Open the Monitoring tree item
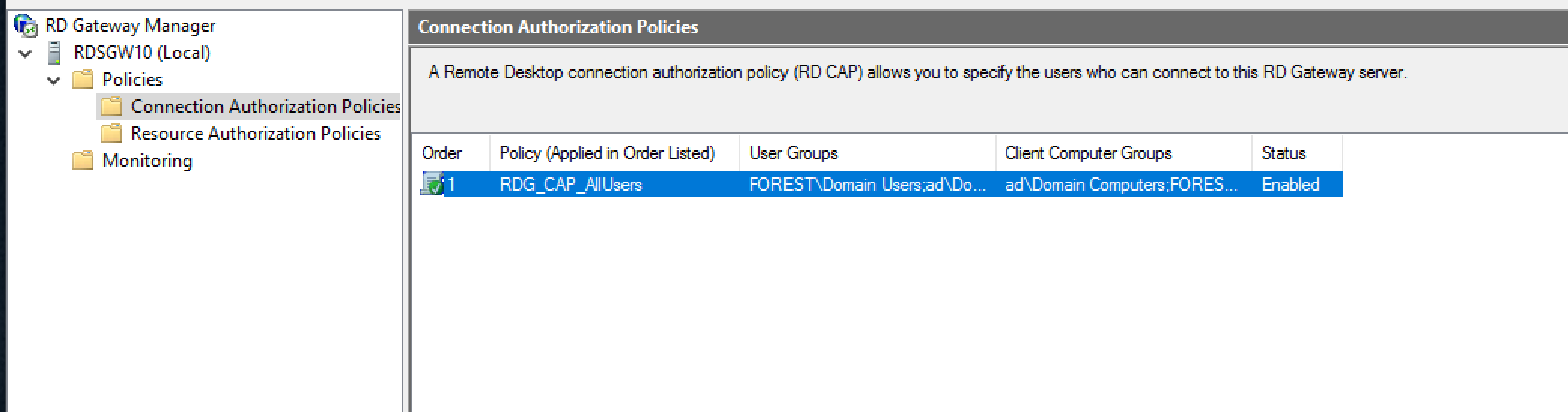 click(x=147, y=161)
